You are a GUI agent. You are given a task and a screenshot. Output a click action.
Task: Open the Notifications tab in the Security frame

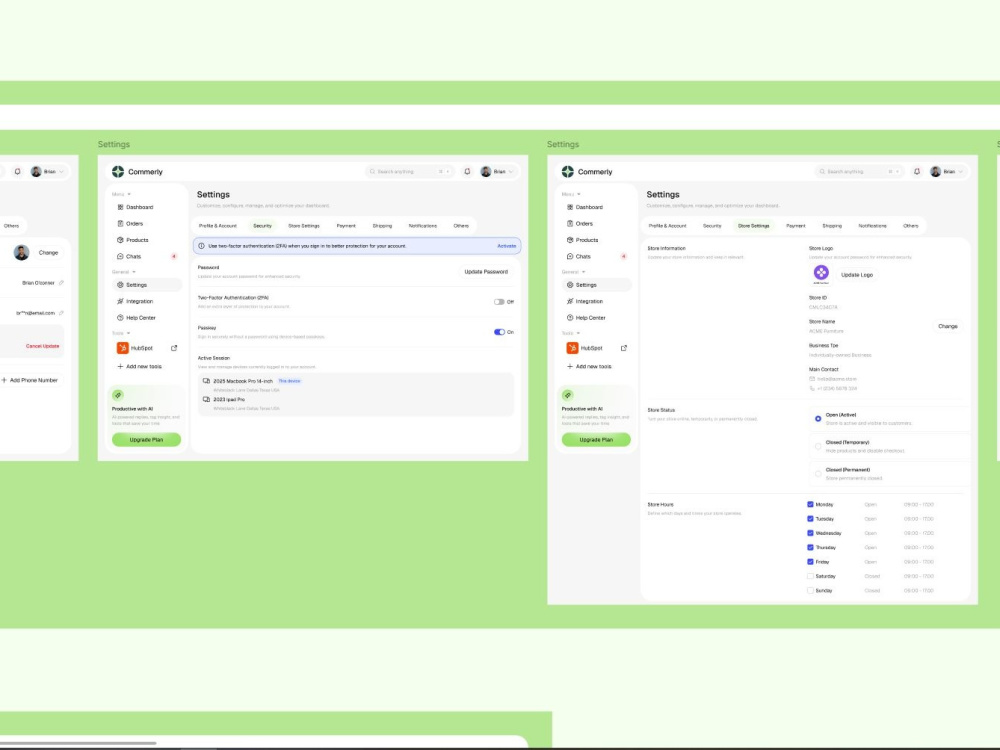pos(423,226)
